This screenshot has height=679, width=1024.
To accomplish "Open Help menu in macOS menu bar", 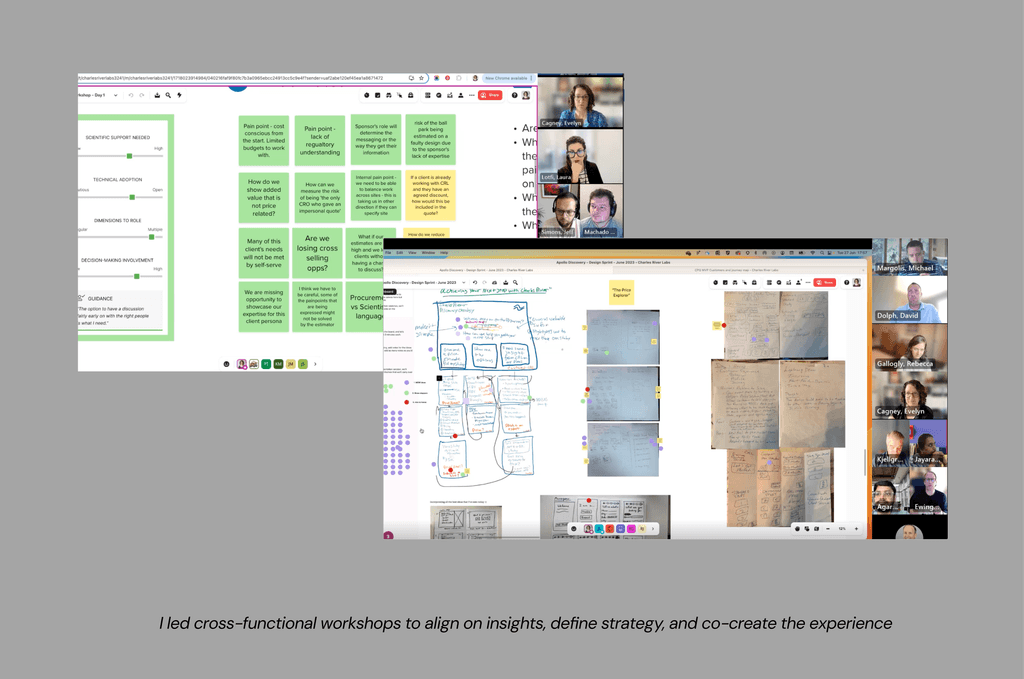I will coord(444,253).
